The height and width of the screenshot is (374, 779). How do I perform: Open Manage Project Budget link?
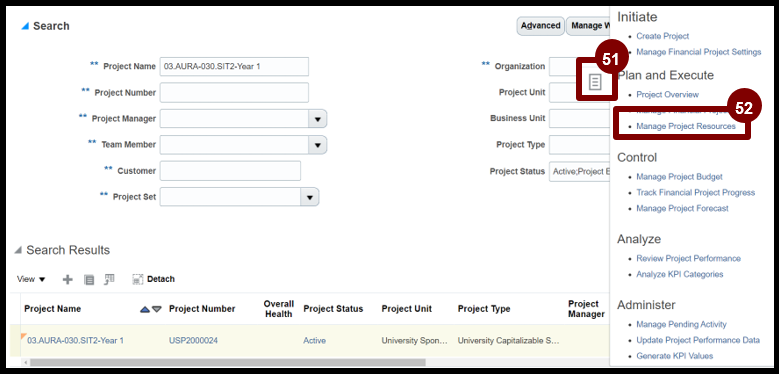tap(679, 177)
